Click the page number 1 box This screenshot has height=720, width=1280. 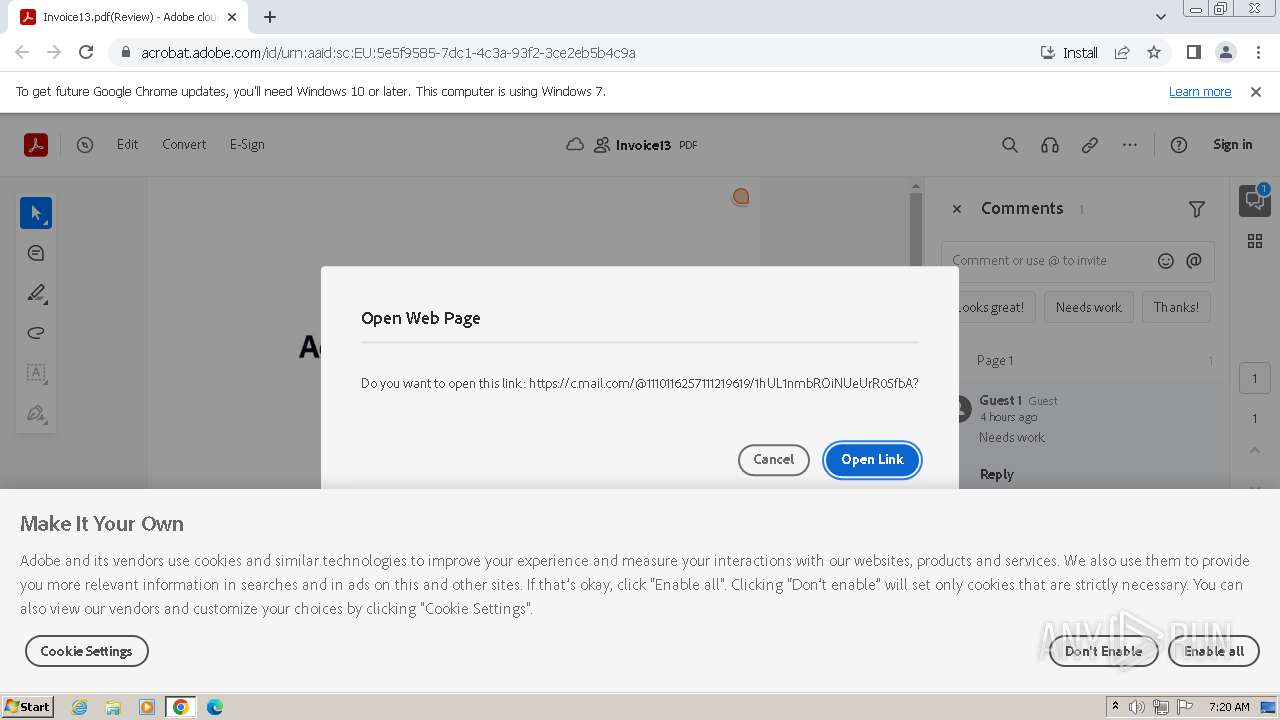1255,379
